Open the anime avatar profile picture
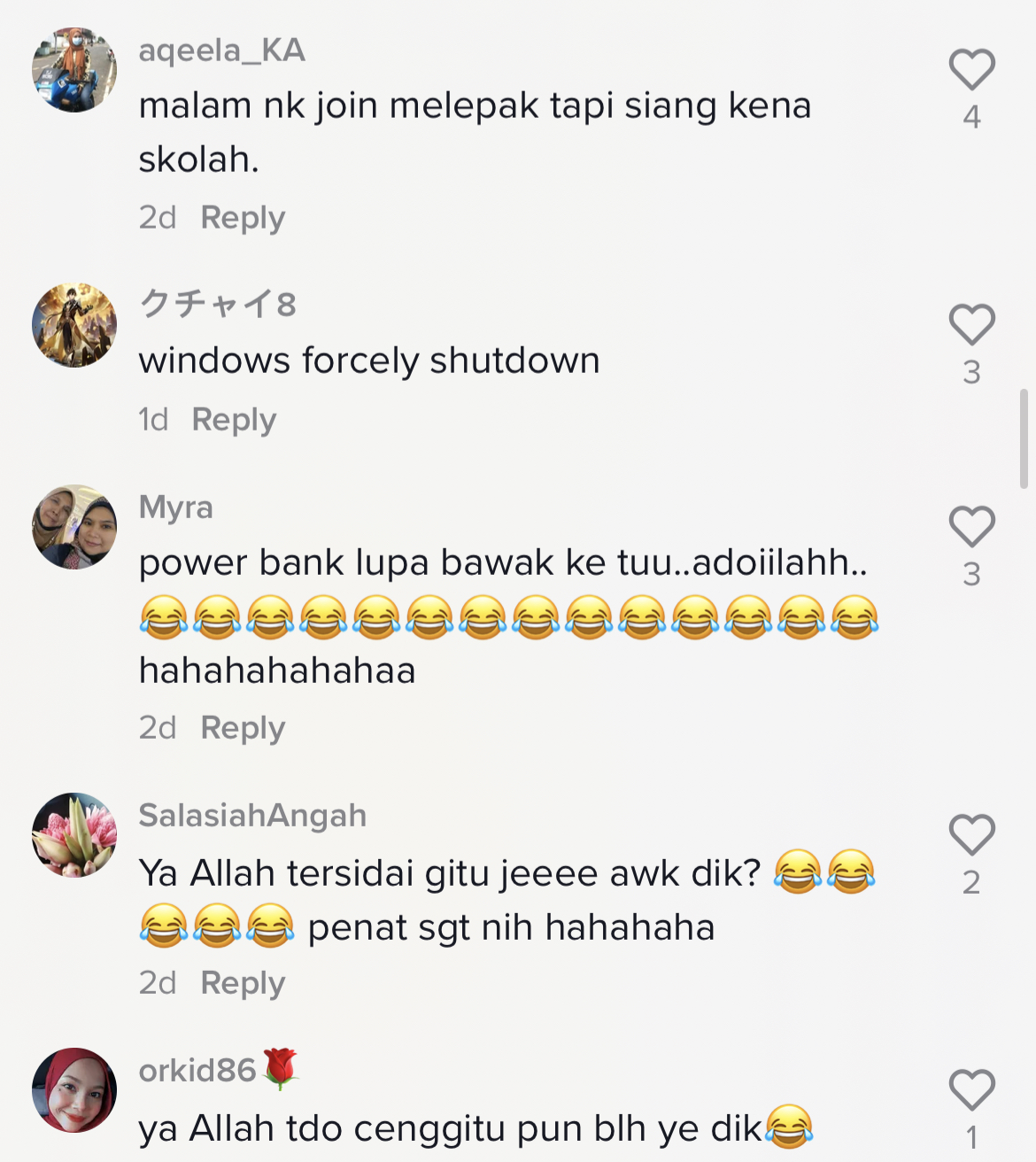The height and width of the screenshot is (1162, 1036). click(x=74, y=325)
